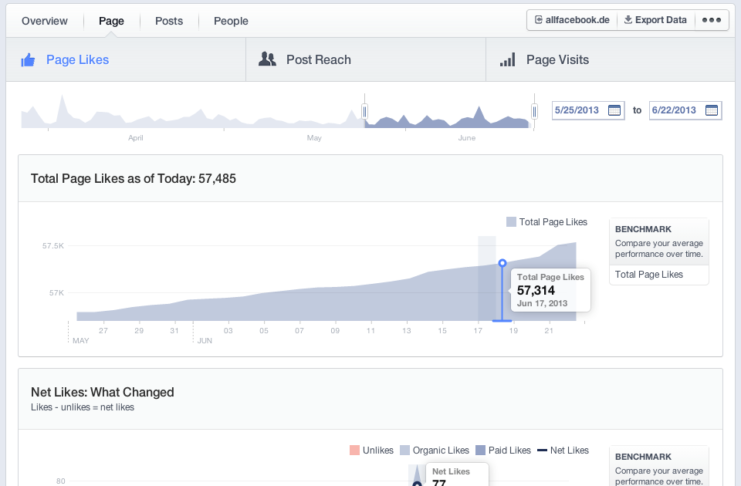Click the allfacebook.de page icon
The image size is (741, 486).
click(x=538, y=20)
